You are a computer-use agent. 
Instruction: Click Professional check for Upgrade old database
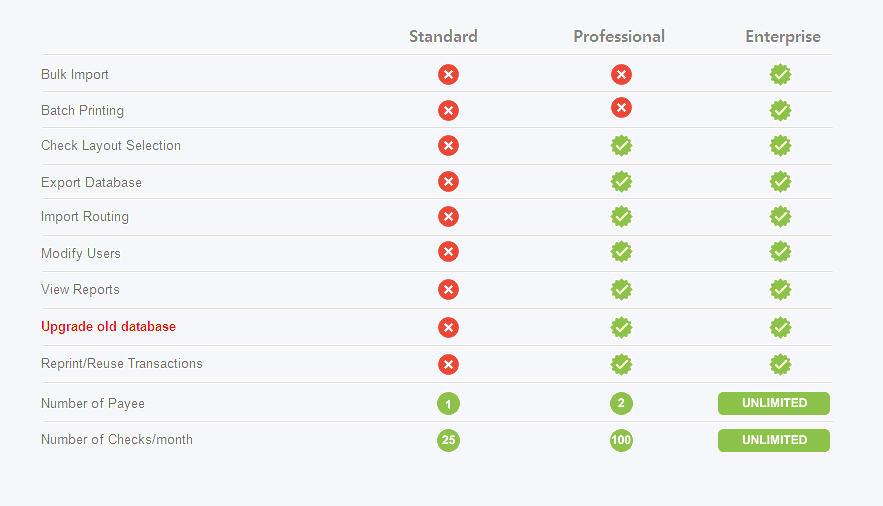click(x=621, y=327)
